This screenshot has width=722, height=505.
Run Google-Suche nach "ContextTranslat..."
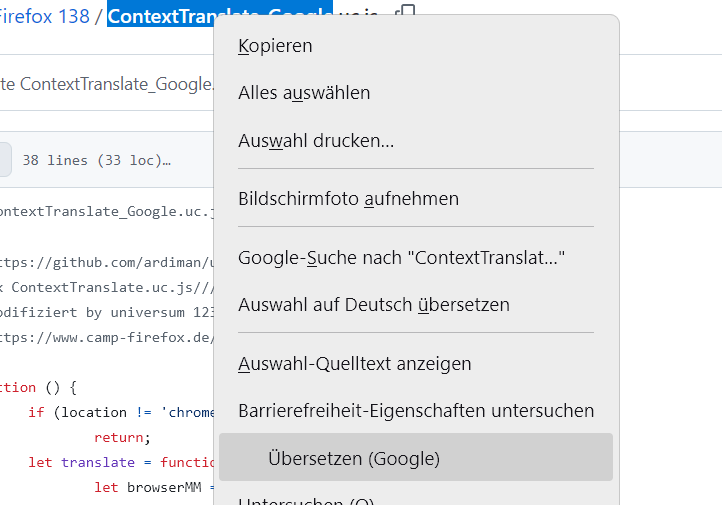point(401,258)
